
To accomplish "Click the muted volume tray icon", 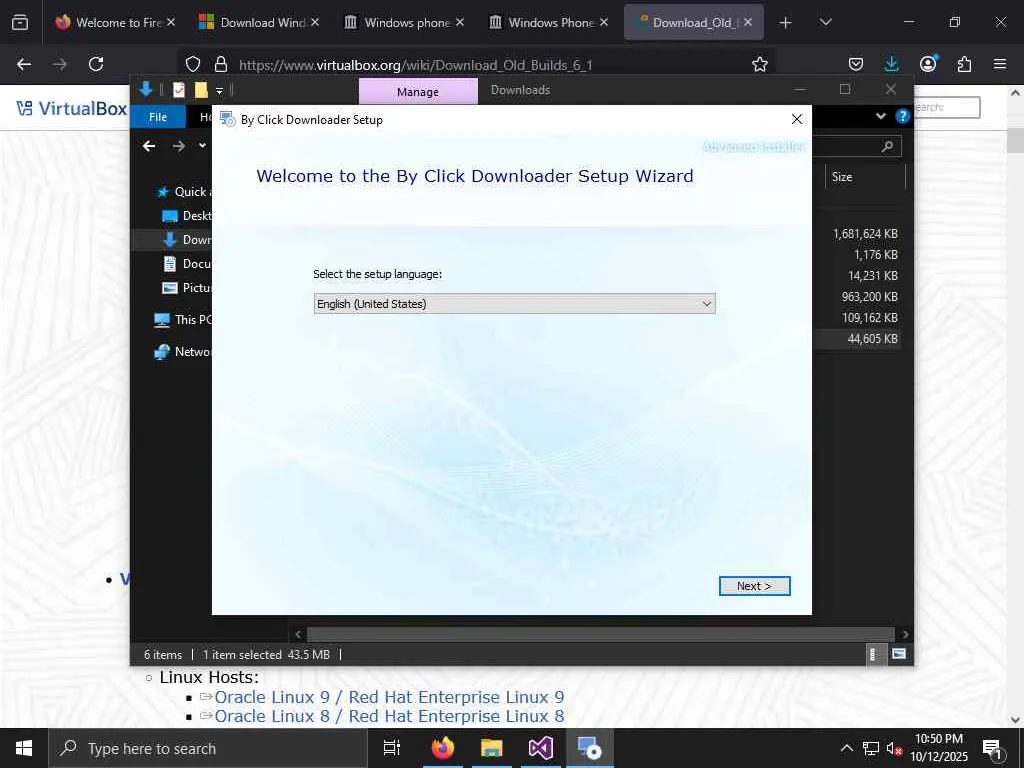I will 894,748.
